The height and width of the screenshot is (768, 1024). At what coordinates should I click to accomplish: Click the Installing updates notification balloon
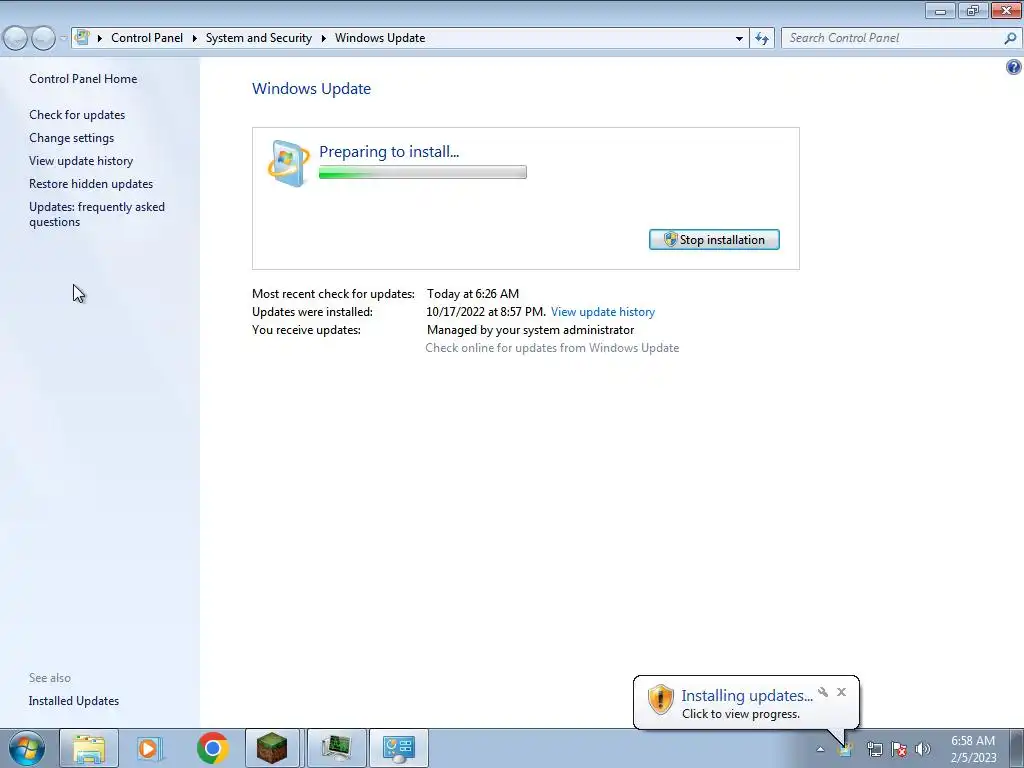(746, 703)
